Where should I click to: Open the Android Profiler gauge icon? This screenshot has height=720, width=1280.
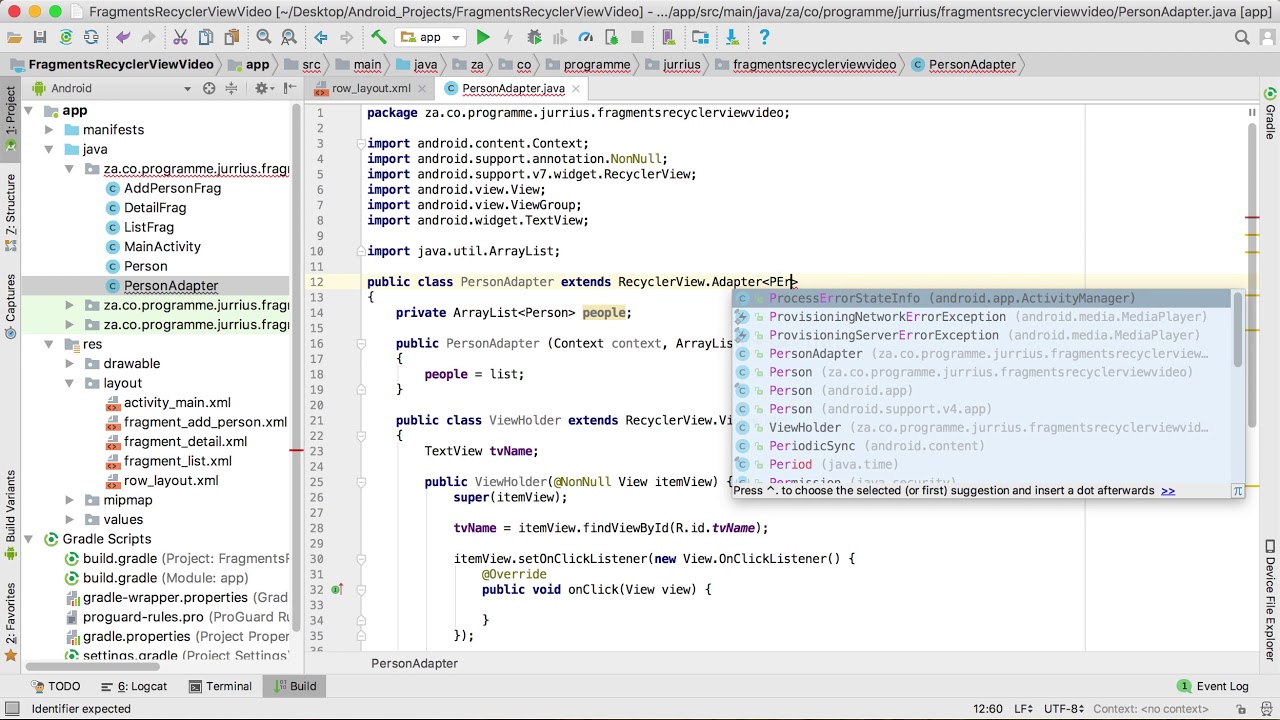pyautogui.click(x=586, y=37)
